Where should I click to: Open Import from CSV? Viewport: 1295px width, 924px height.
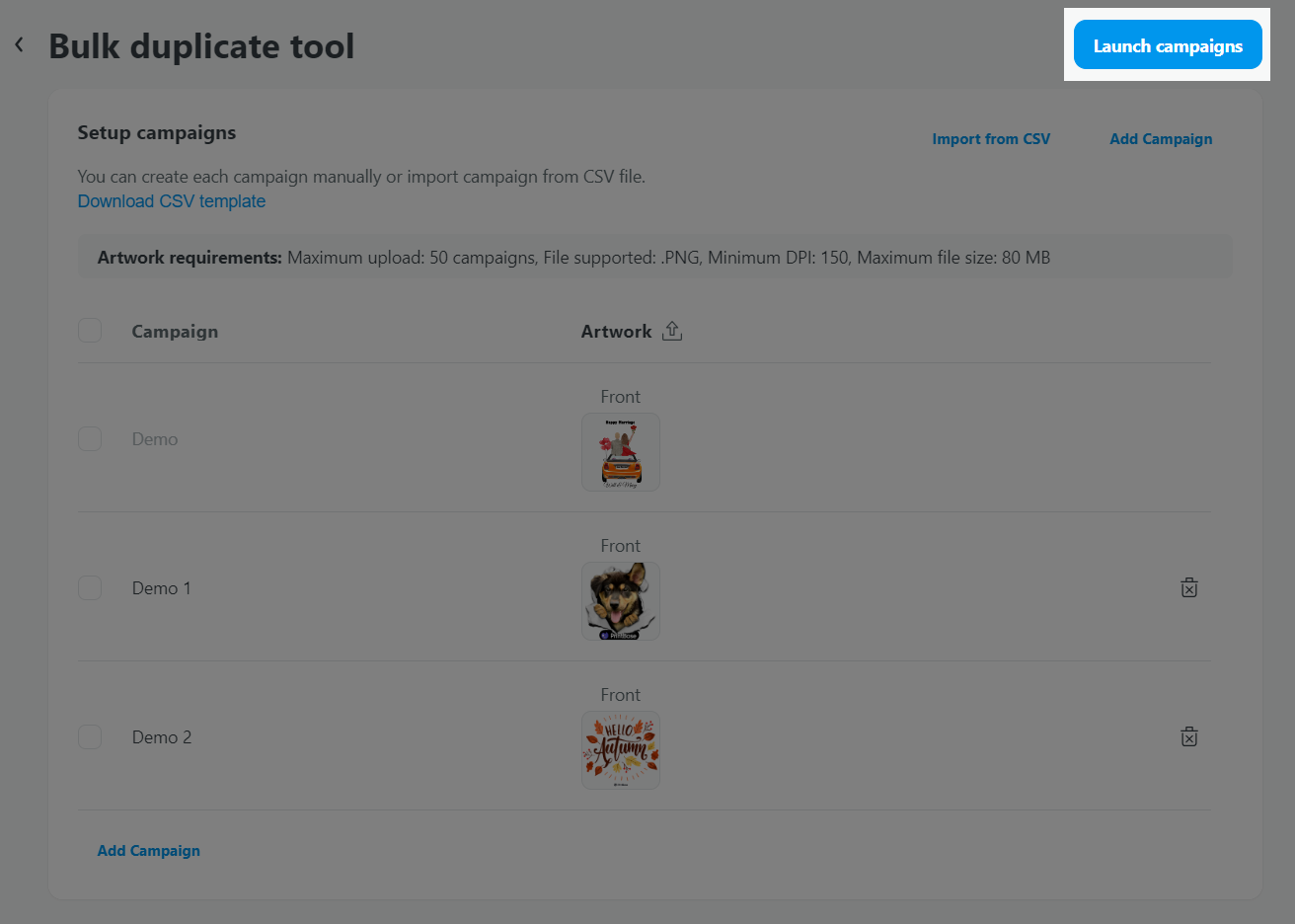coord(991,139)
